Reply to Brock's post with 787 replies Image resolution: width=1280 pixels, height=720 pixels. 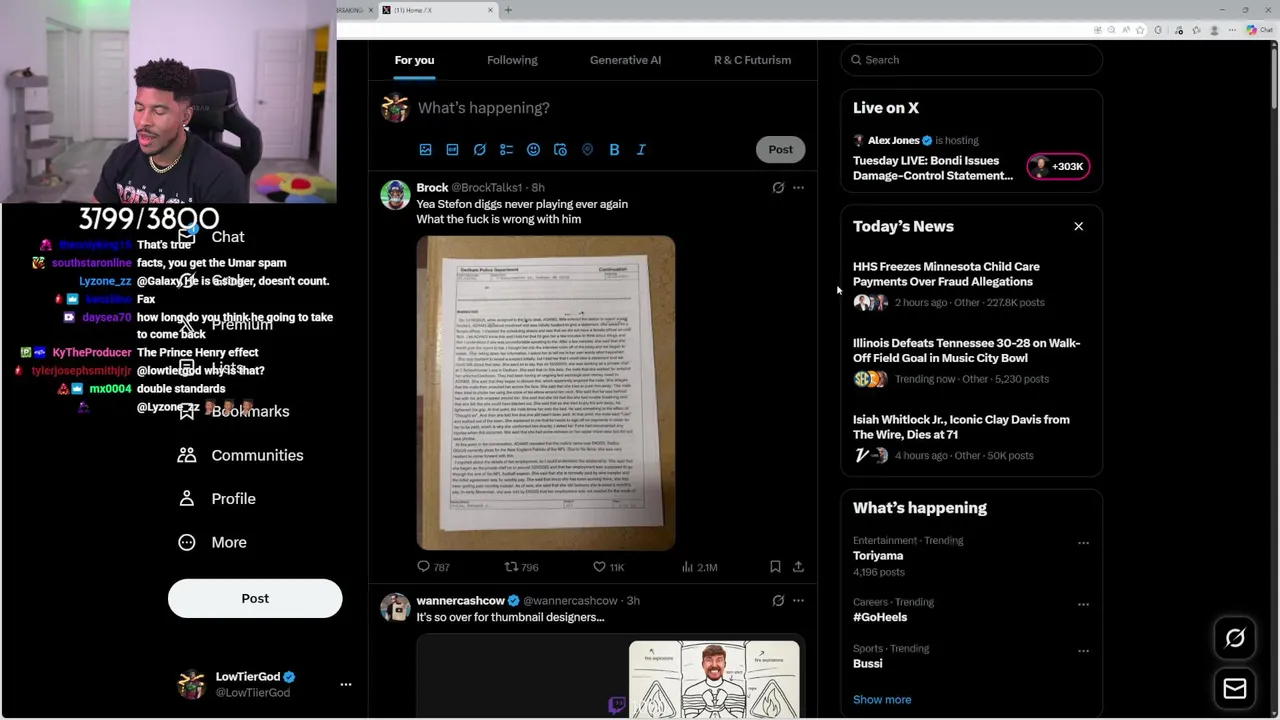433,567
